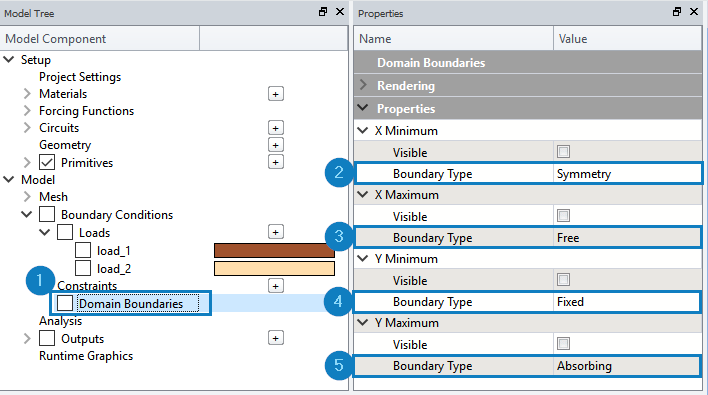Add an output using Outputs plus button

tap(275, 338)
